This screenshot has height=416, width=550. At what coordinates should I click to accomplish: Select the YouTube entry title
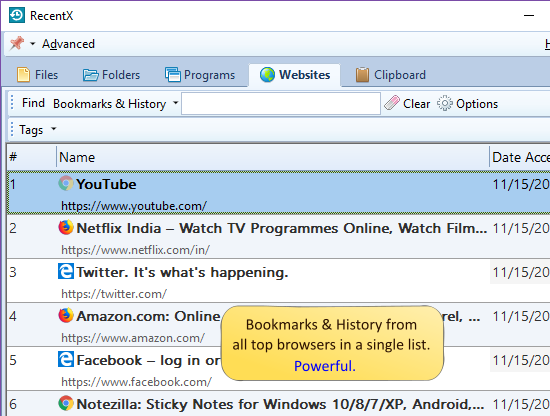[x=106, y=184]
